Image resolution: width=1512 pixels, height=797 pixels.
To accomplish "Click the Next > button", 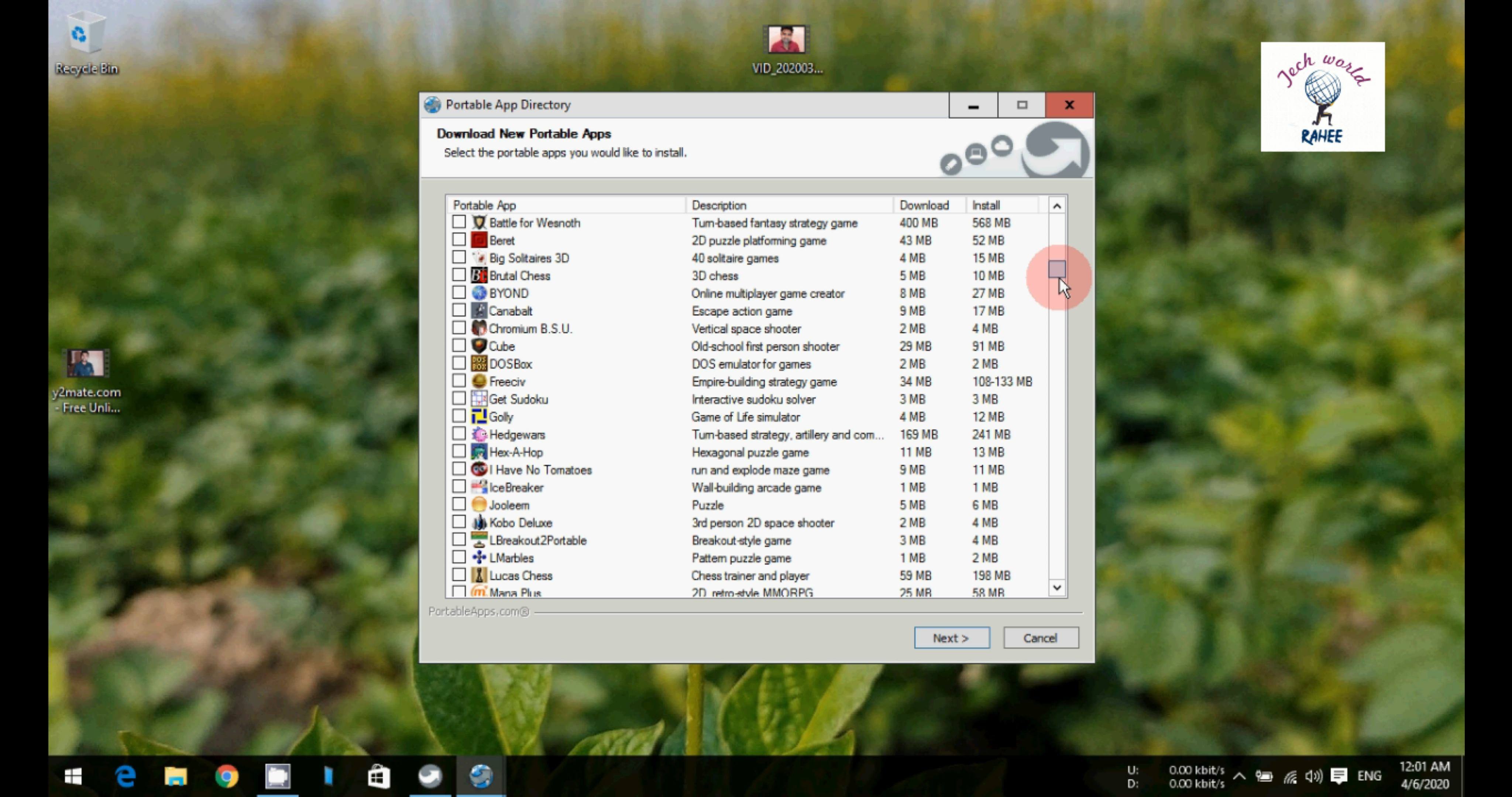I will (x=951, y=638).
